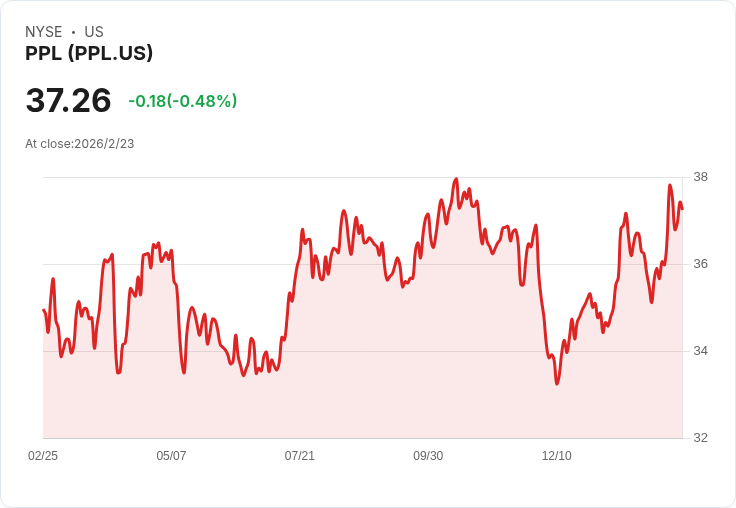
Task: Click the rightmost end of the price line
Action: 682,208
